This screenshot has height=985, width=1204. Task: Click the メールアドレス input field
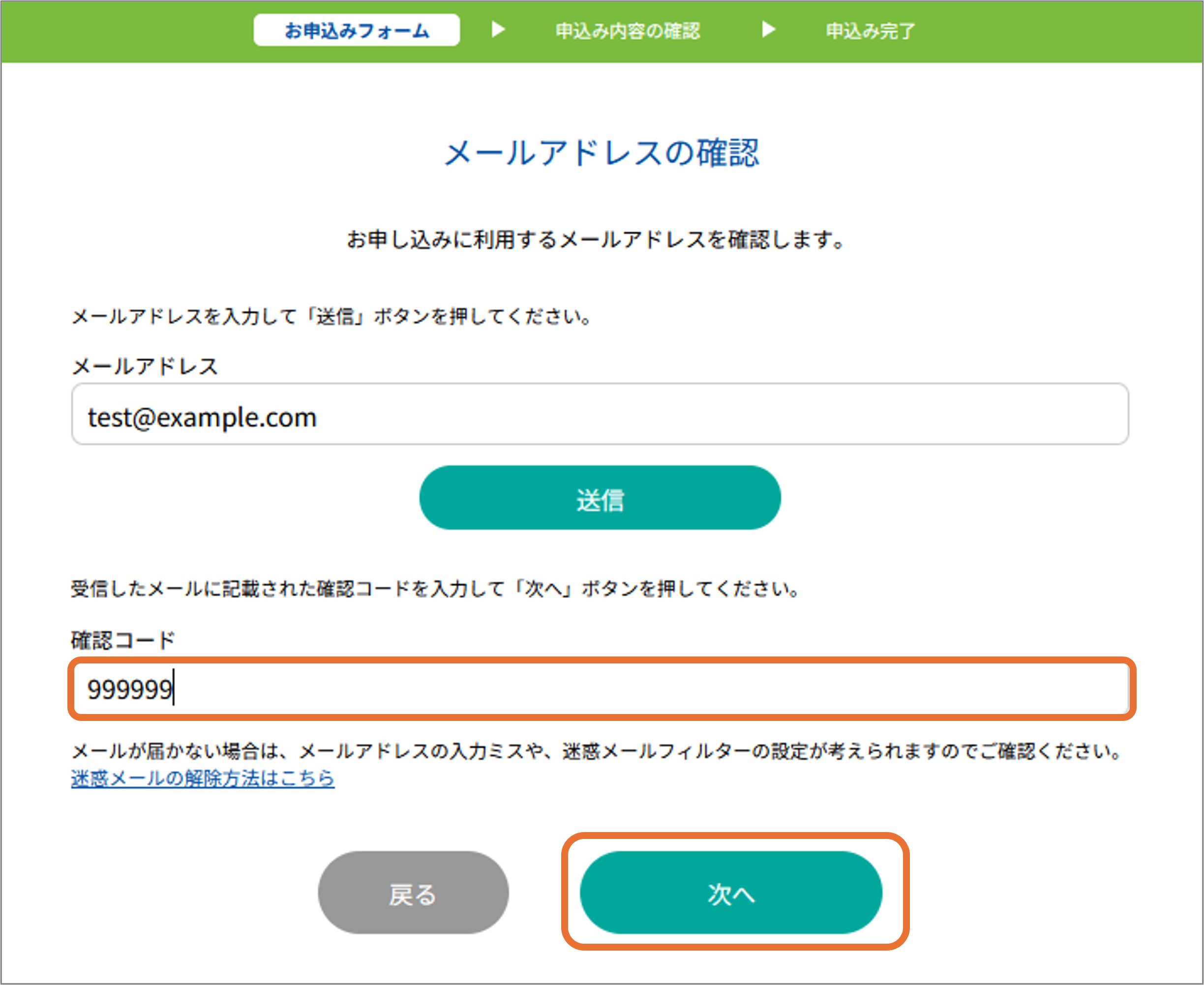click(x=600, y=414)
